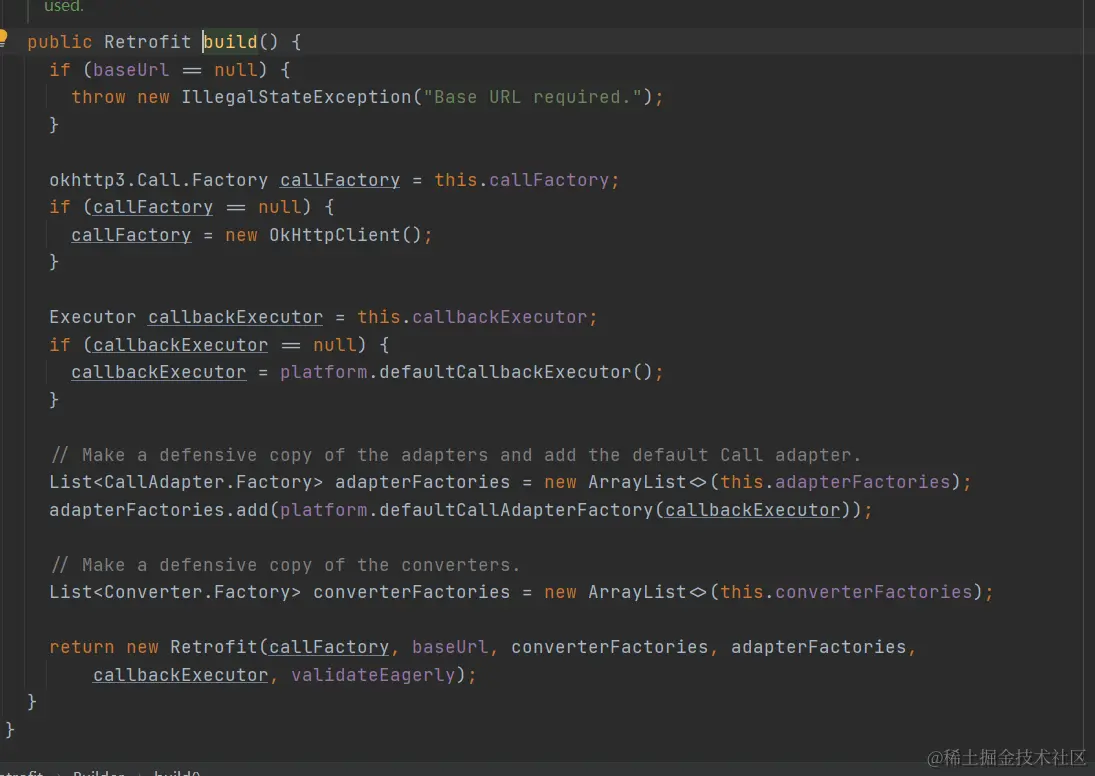Click the 'defensive copy of the converters' comment
1095x776 pixels.
pyautogui.click(x=285, y=565)
